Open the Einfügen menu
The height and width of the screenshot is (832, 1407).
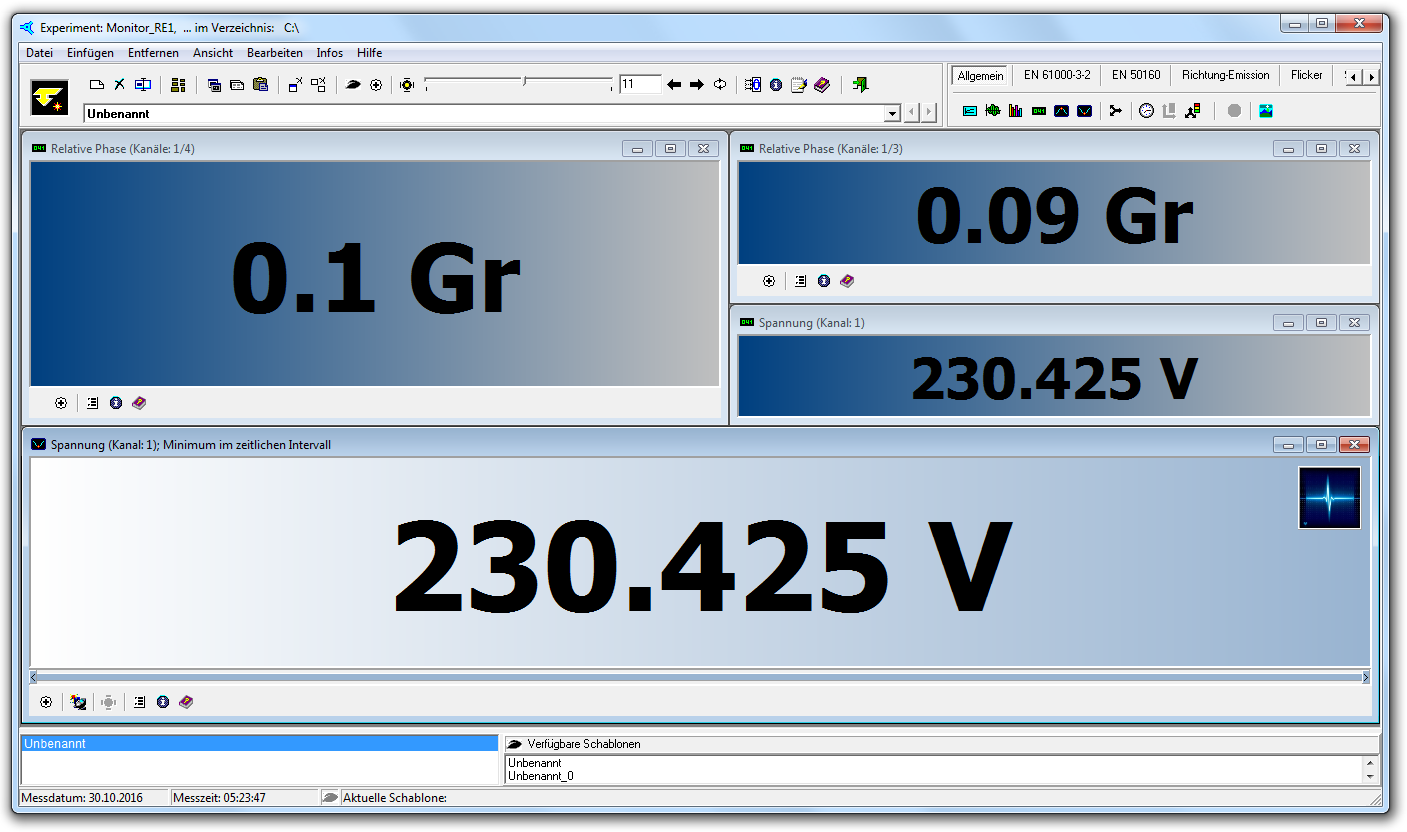(x=90, y=53)
